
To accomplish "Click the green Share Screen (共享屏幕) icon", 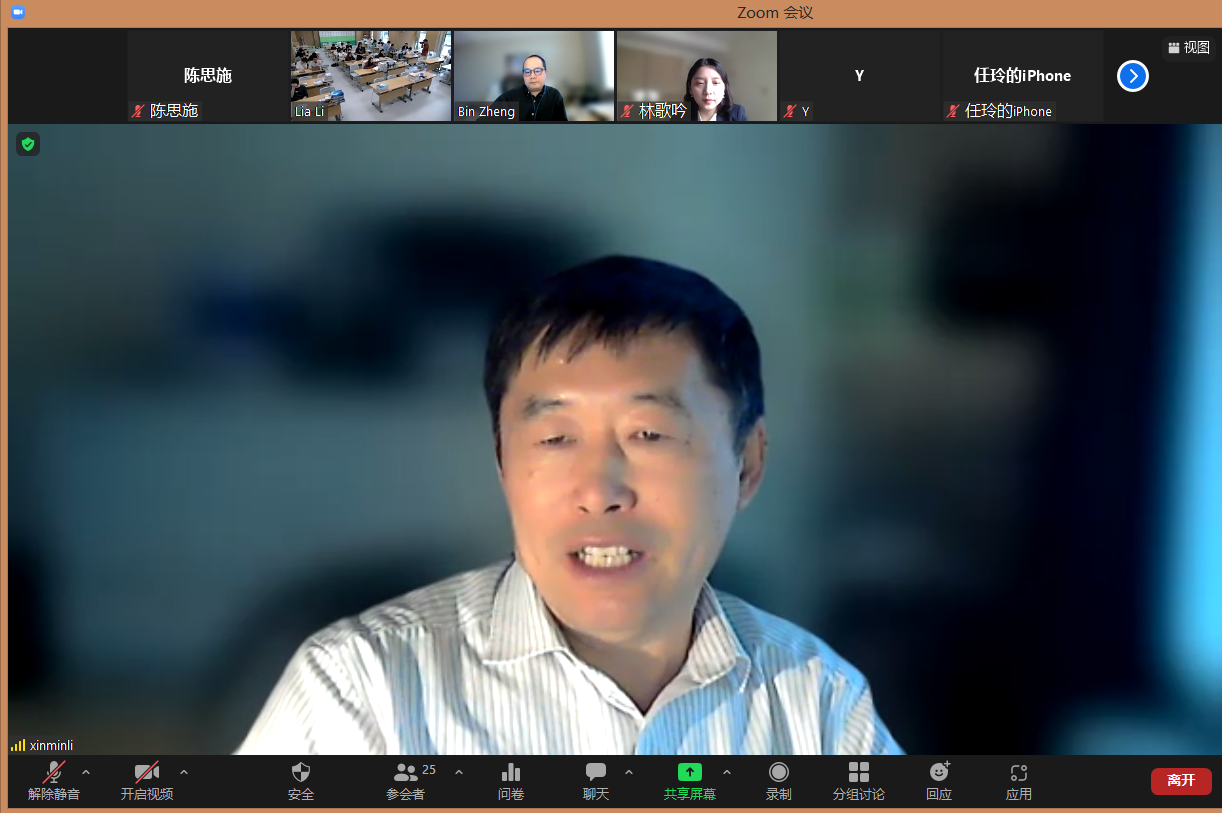I will tap(689, 772).
